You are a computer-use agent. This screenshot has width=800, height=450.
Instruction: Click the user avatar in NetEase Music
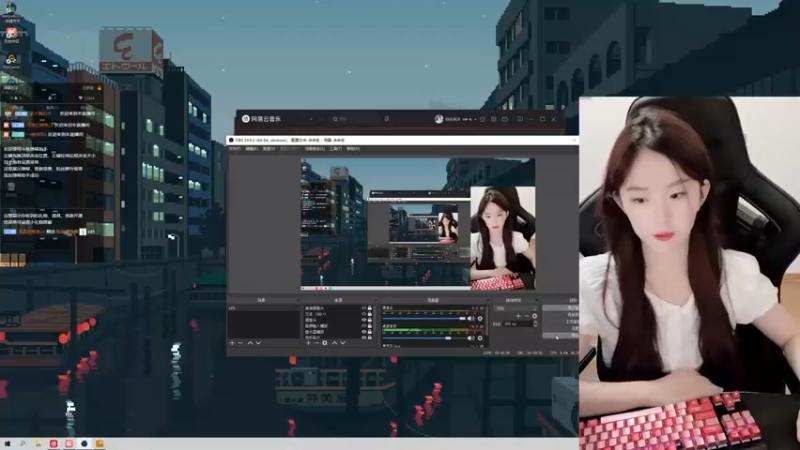[x=439, y=119]
